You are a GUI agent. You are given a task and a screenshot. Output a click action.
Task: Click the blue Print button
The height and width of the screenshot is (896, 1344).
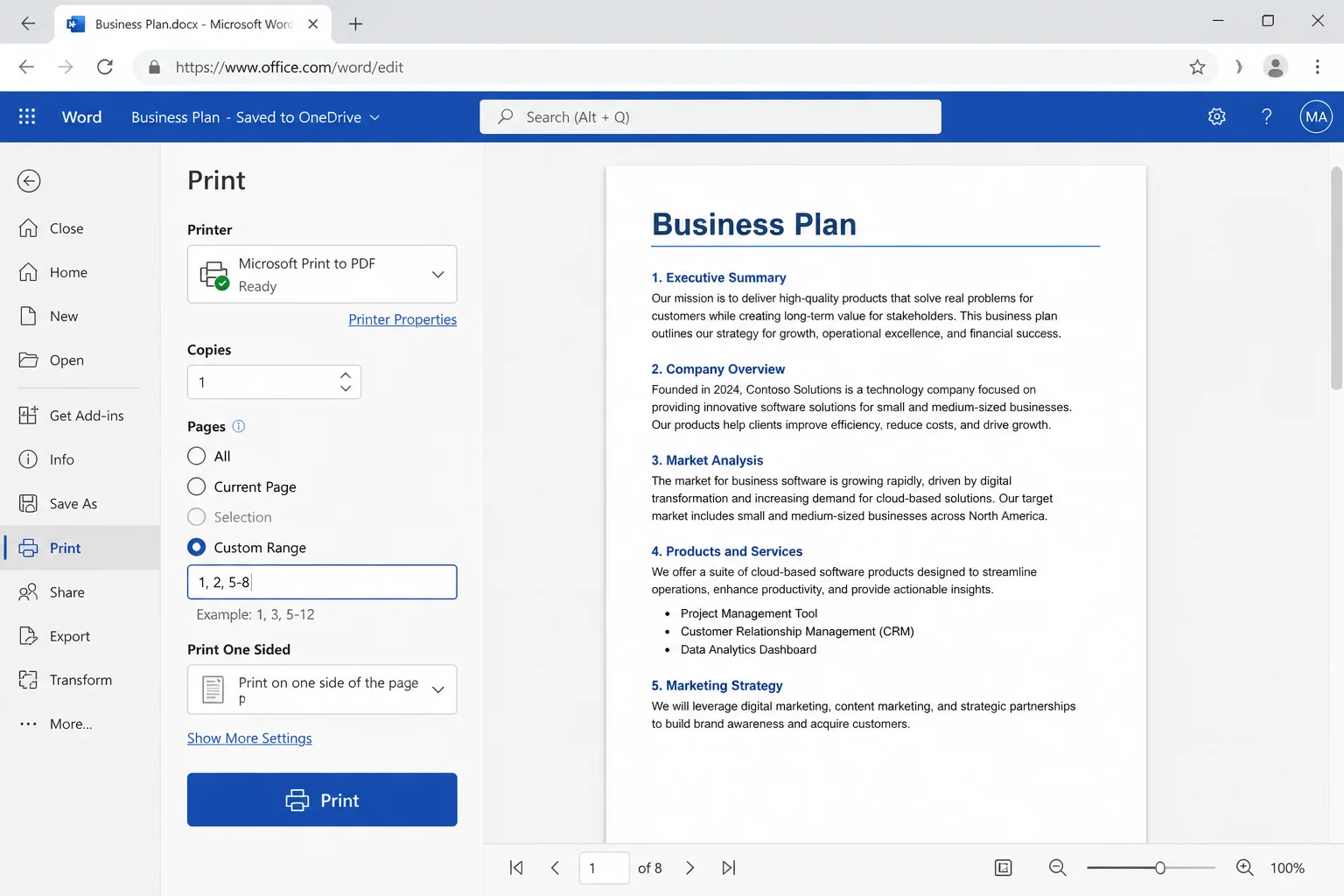click(x=322, y=800)
